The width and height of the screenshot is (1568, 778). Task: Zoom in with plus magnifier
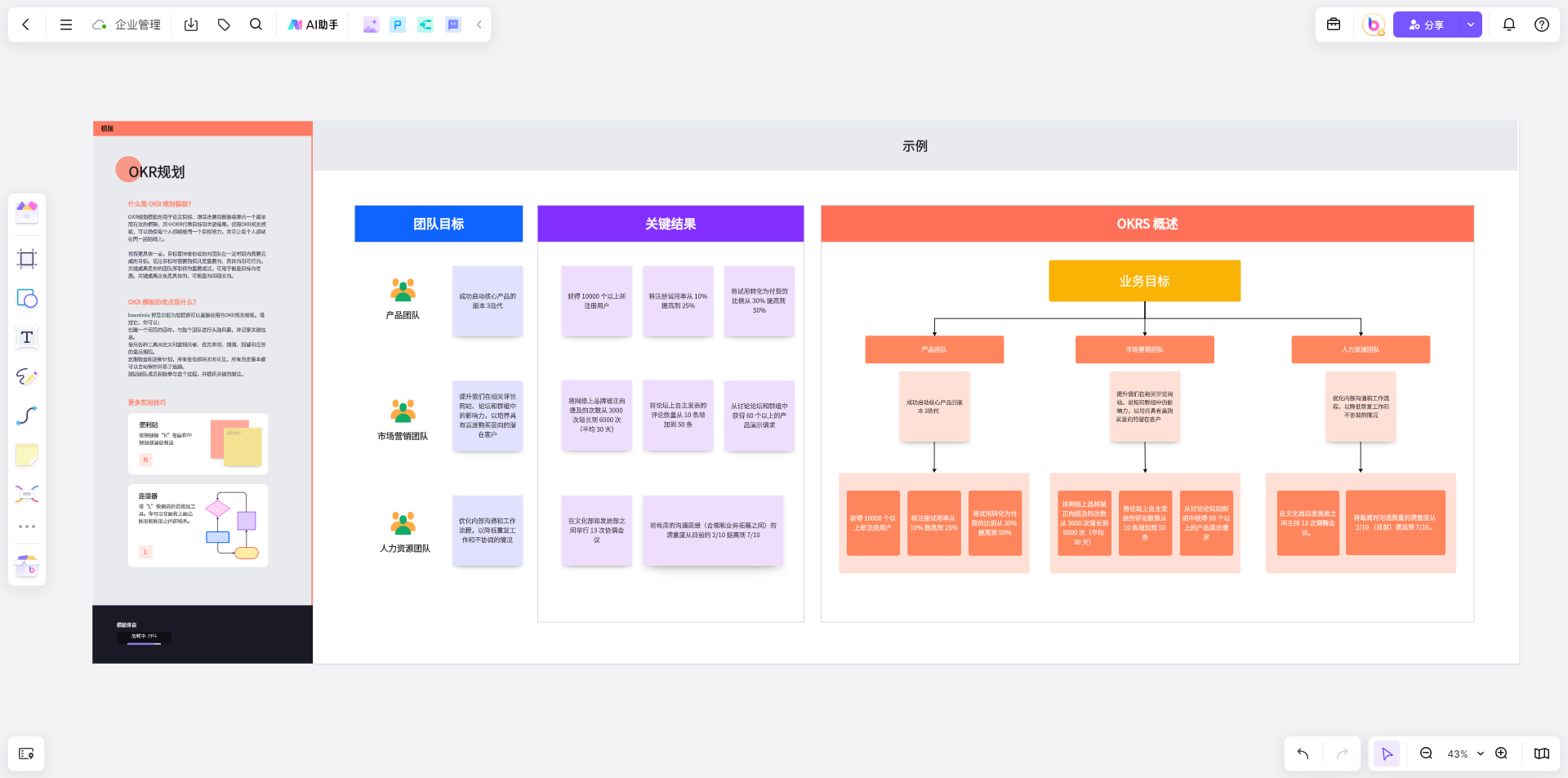pos(1501,754)
